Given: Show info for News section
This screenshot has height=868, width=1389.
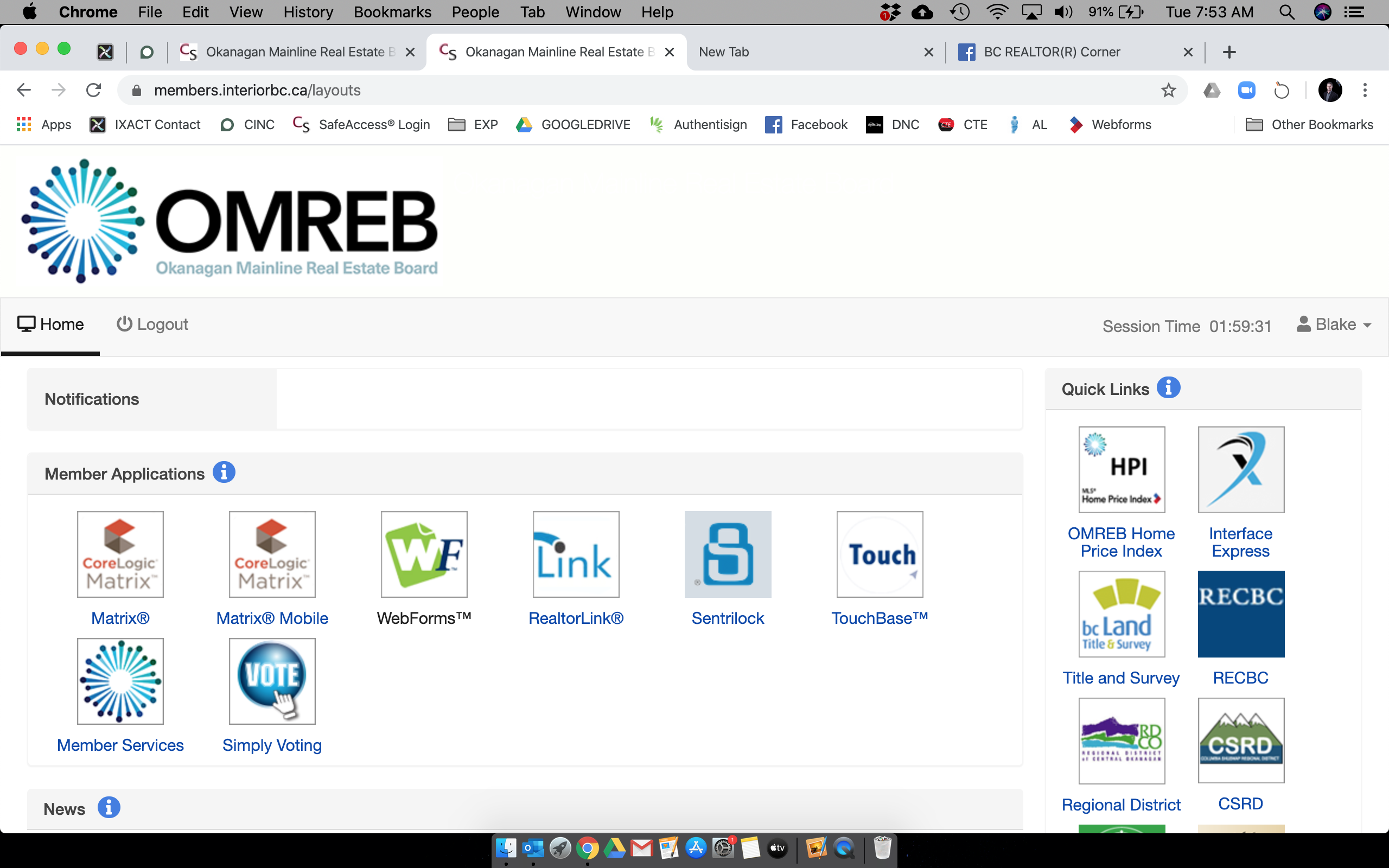Looking at the screenshot, I should tap(109, 807).
